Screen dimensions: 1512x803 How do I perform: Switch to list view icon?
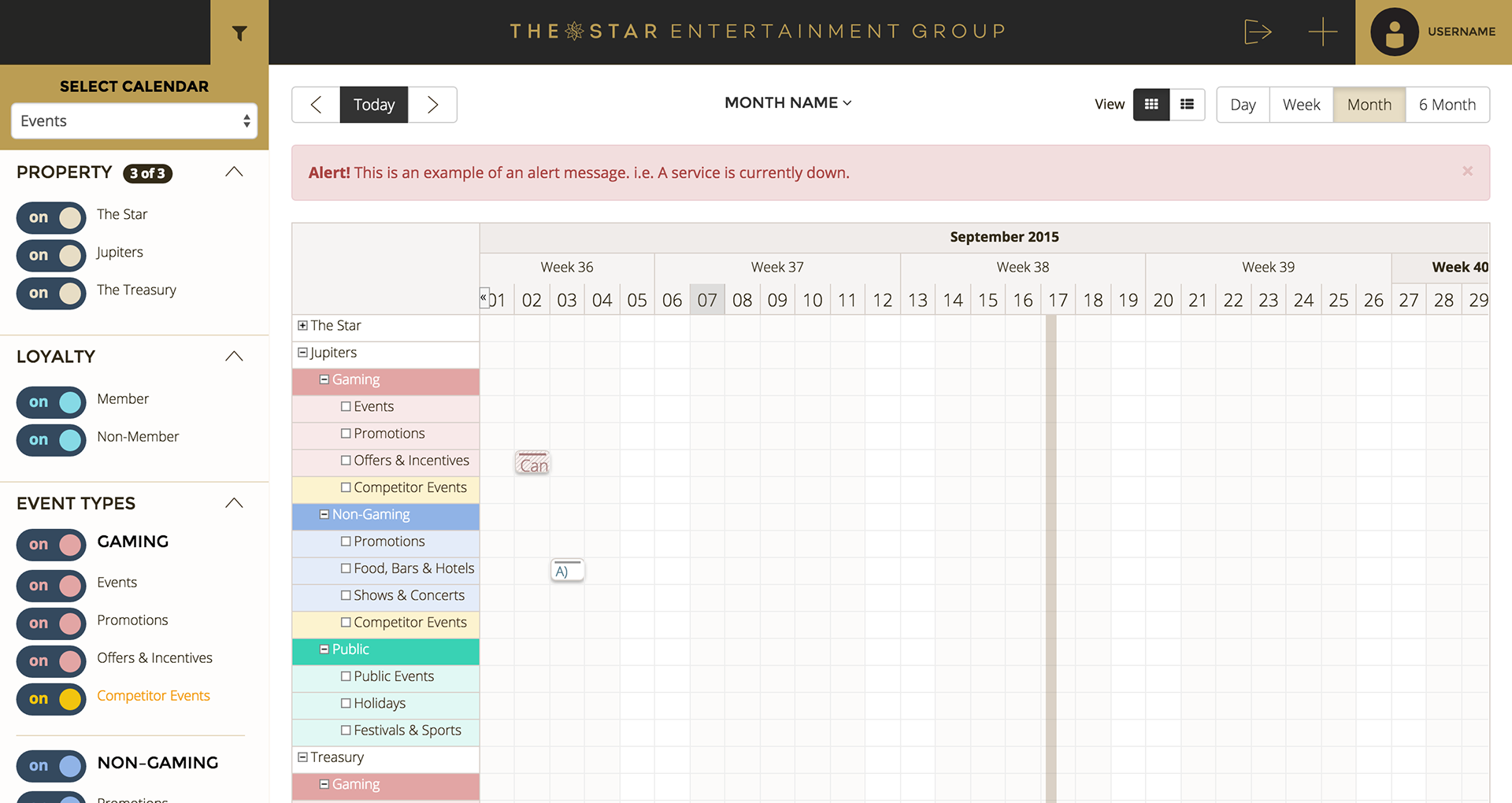pyautogui.click(x=1187, y=105)
